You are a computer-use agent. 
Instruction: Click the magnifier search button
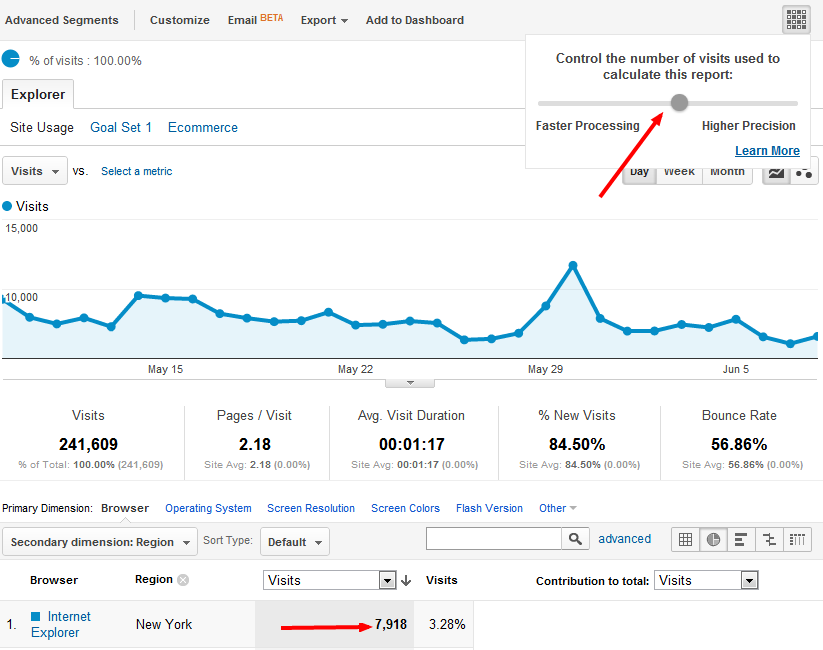coord(575,539)
